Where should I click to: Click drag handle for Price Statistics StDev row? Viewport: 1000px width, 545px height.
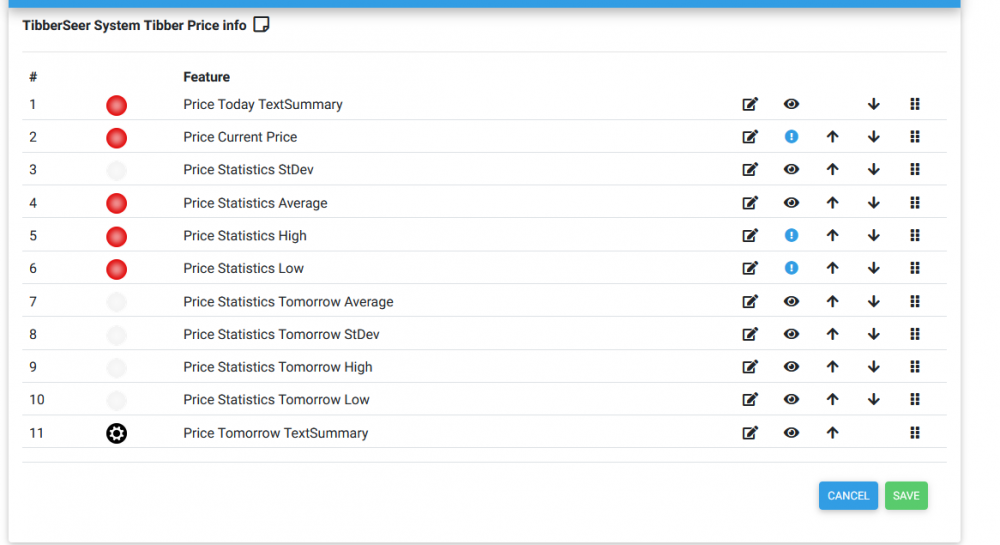coord(914,170)
